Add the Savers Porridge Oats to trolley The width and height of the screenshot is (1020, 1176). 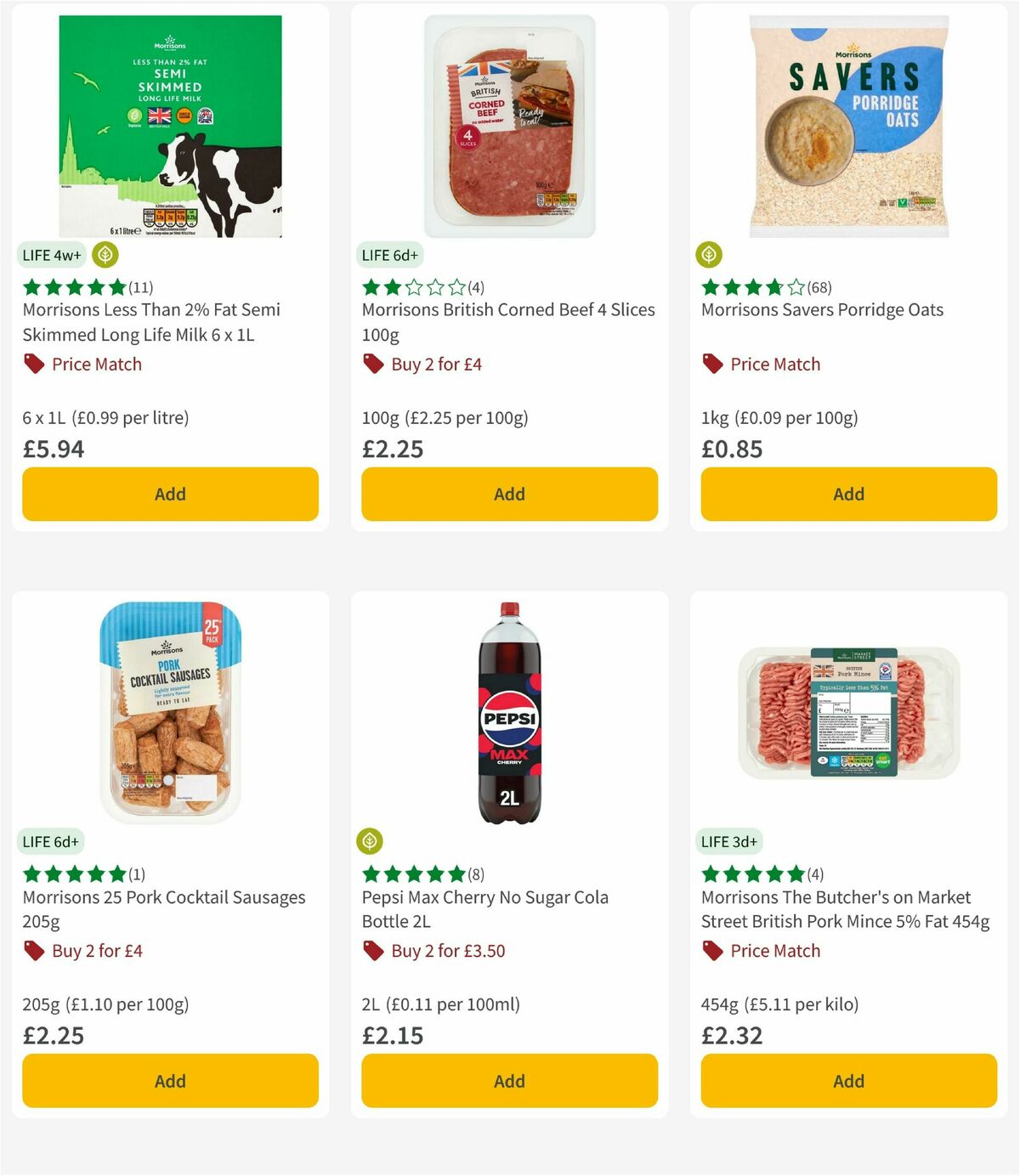tap(847, 493)
